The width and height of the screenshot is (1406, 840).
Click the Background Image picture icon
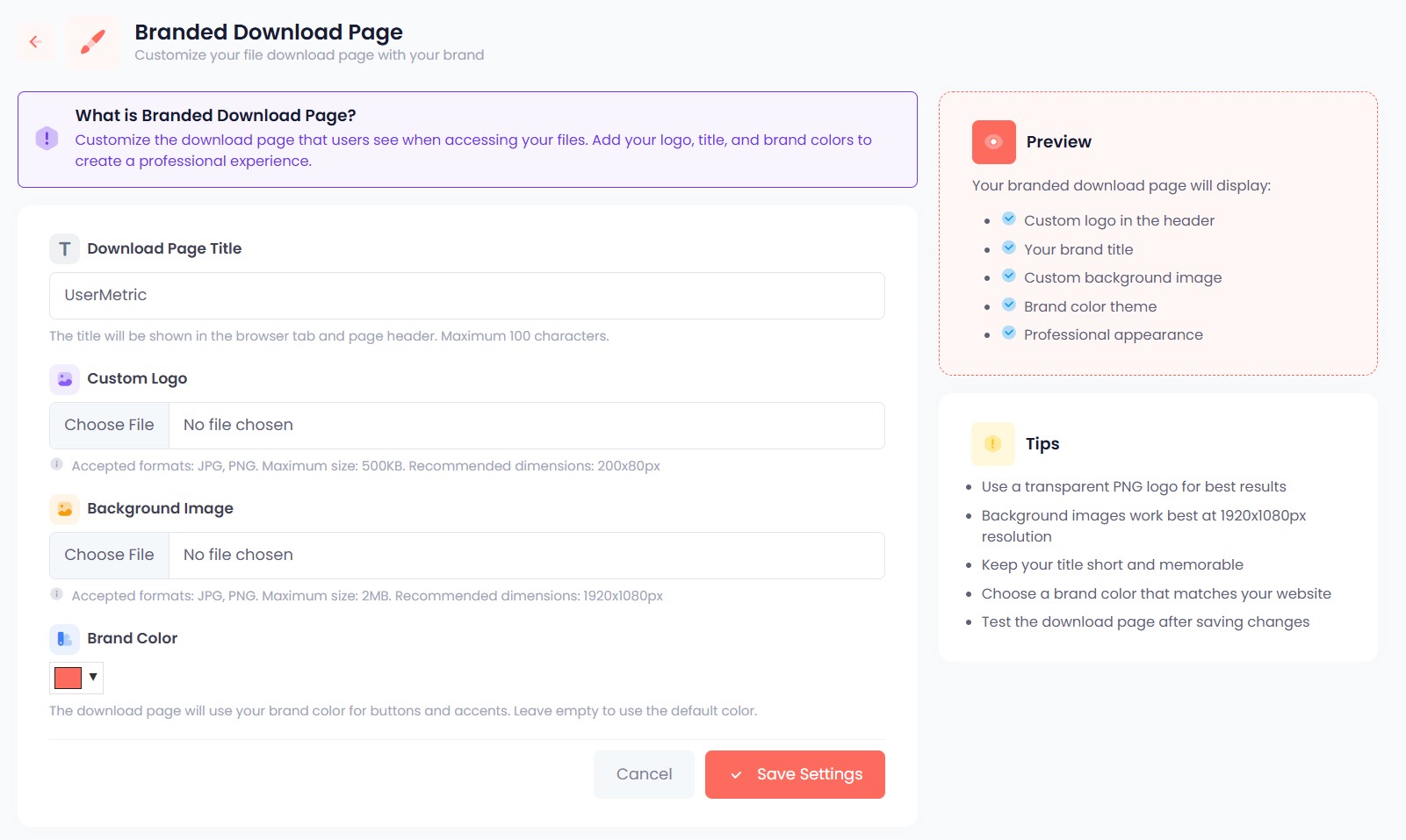point(64,509)
